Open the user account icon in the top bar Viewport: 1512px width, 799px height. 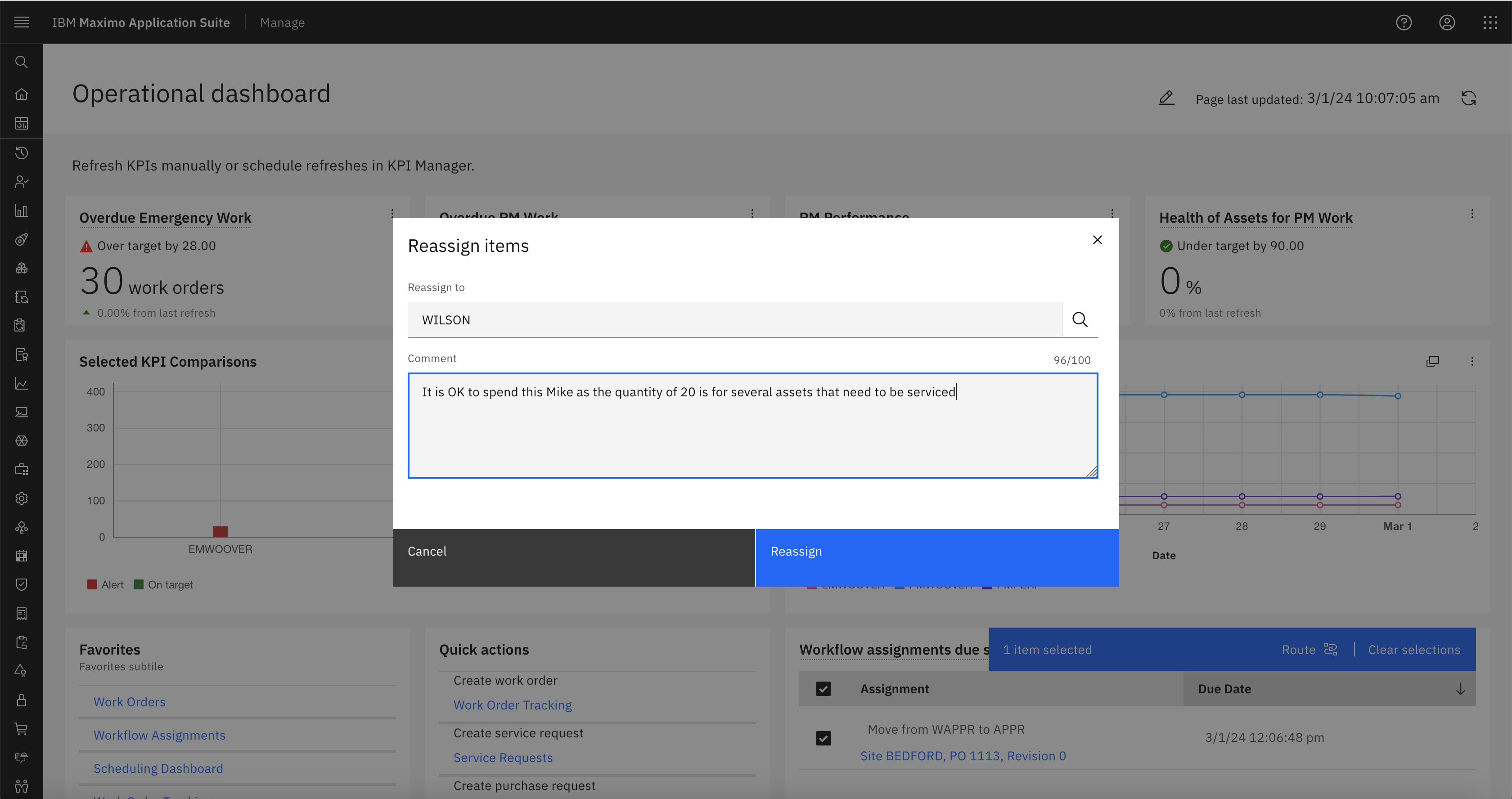pyautogui.click(x=1448, y=22)
